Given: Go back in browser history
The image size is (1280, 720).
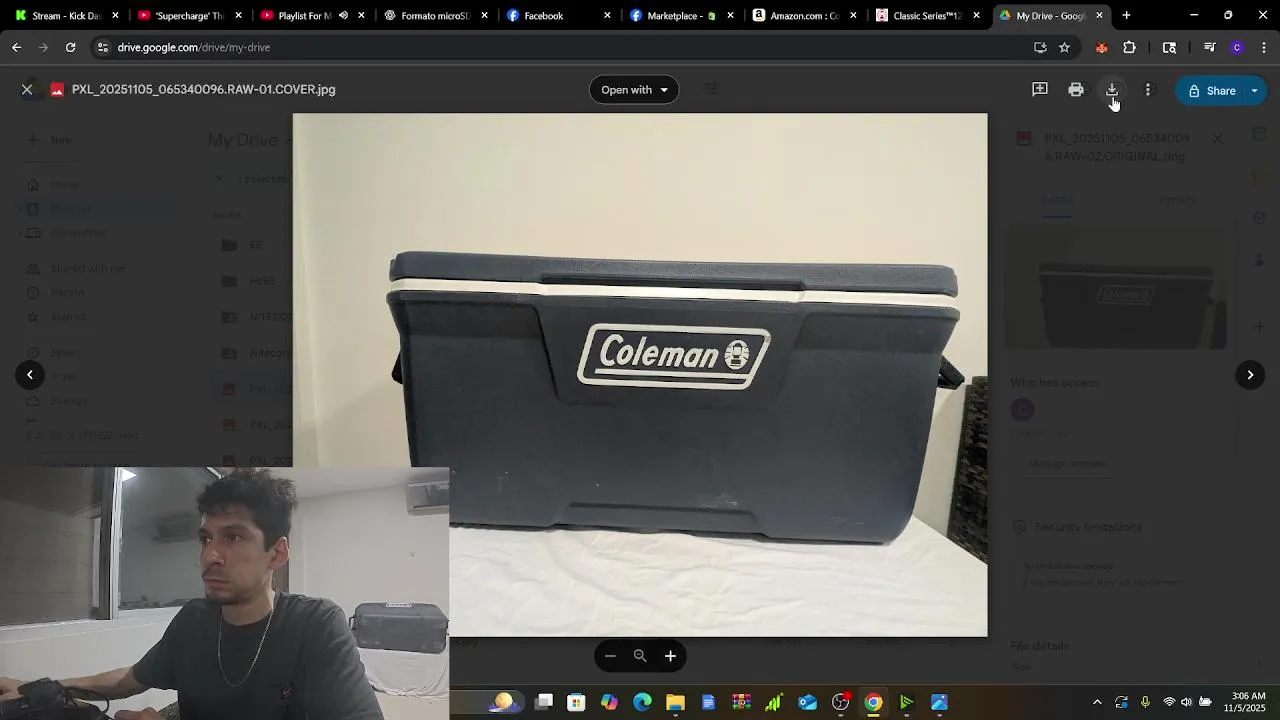Looking at the screenshot, I should [16, 47].
